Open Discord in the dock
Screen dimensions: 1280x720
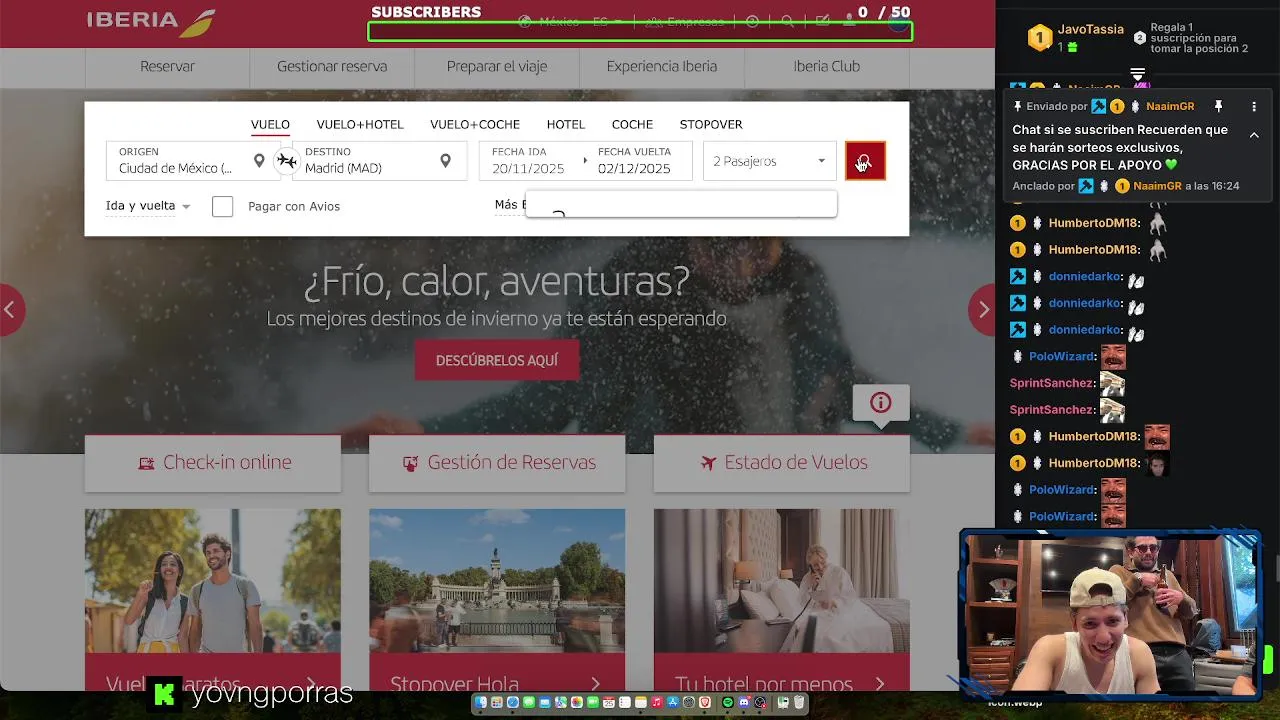click(x=744, y=702)
